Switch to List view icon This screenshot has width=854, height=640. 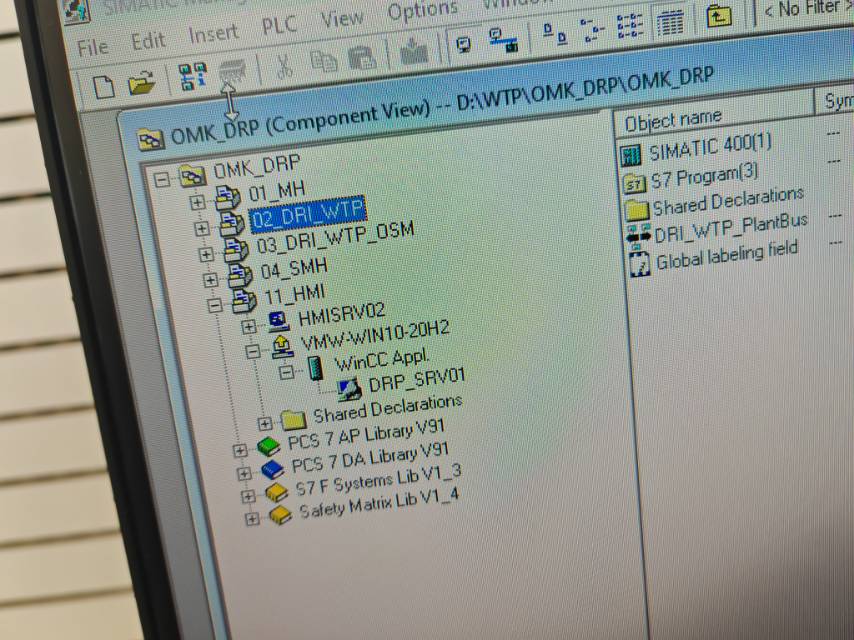point(630,26)
